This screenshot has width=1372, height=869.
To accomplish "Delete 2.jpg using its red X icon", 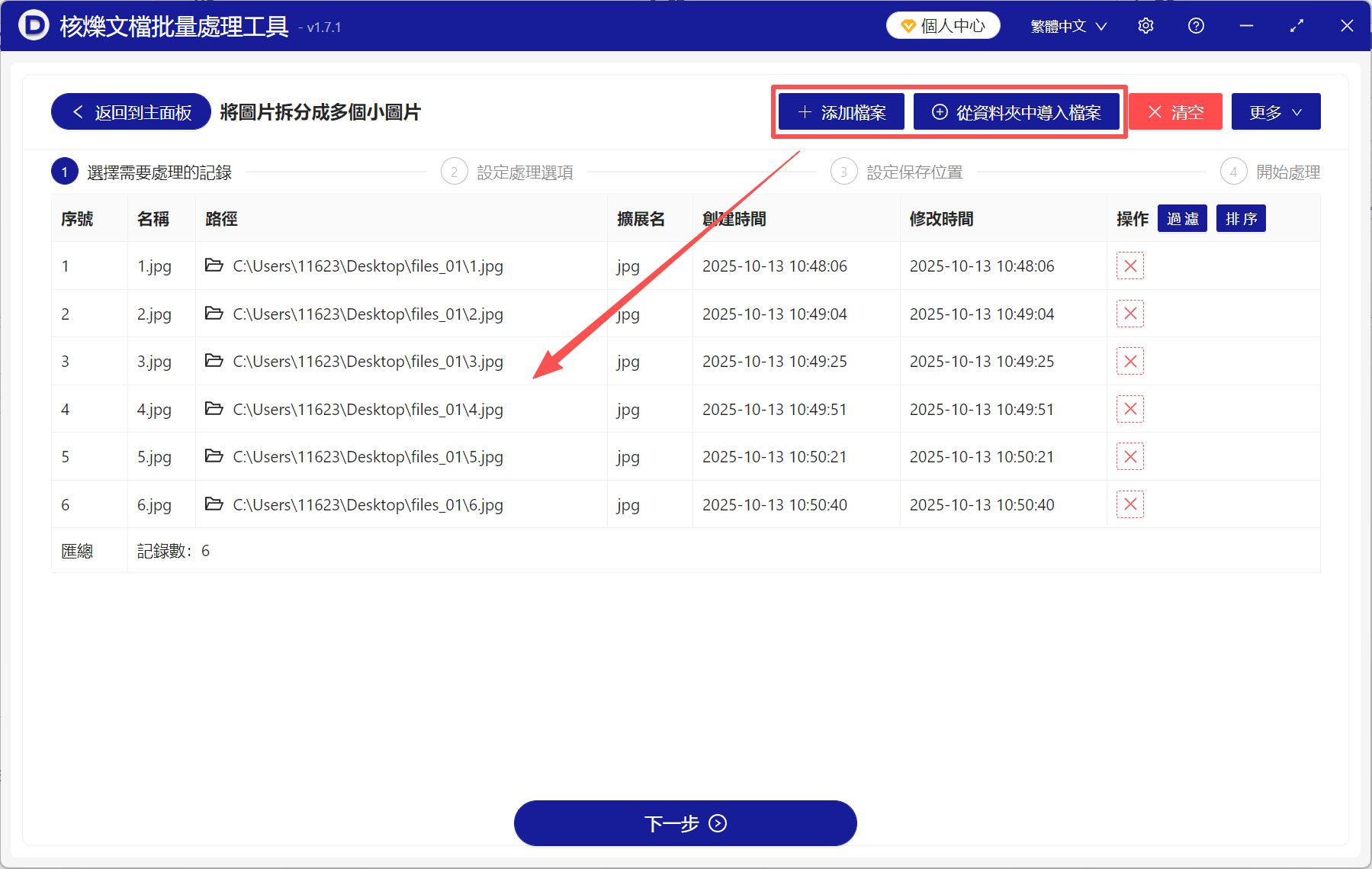I will pyautogui.click(x=1130, y=314).
